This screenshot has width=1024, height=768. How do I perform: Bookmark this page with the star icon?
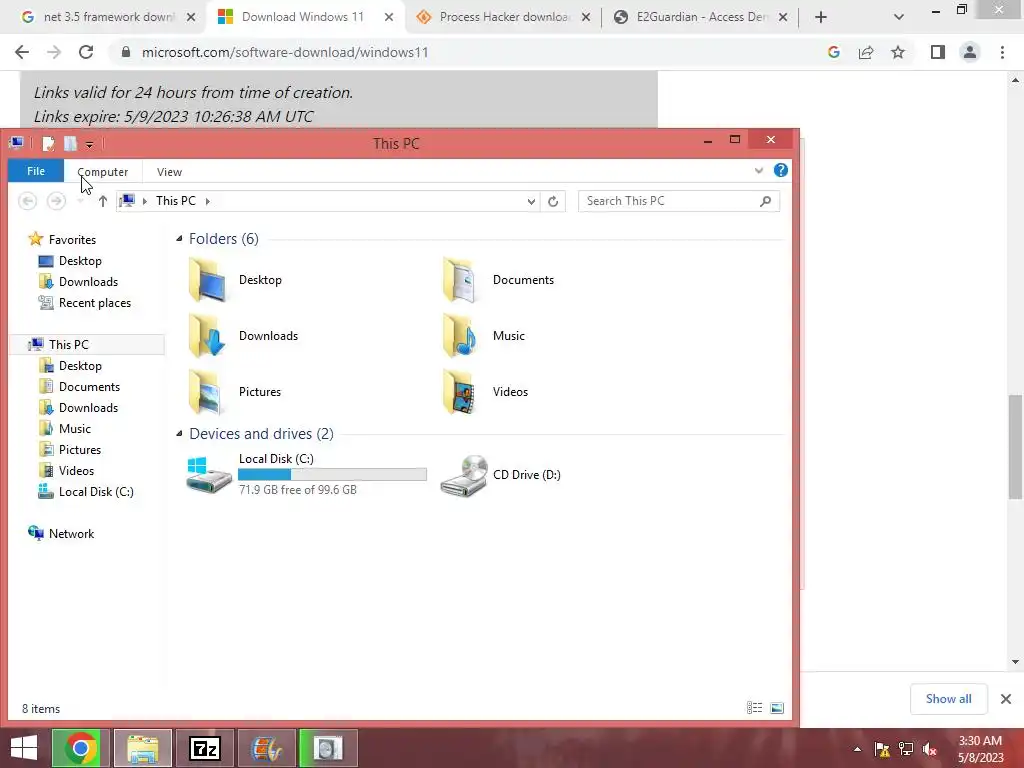click(898, 52)
